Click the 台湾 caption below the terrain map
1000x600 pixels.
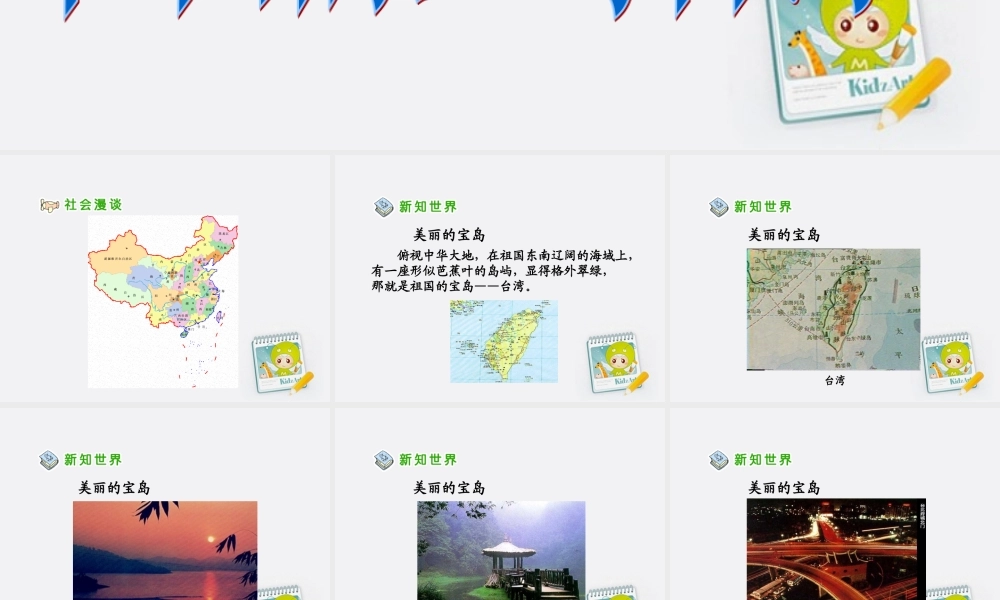click(x=835, y=381)
